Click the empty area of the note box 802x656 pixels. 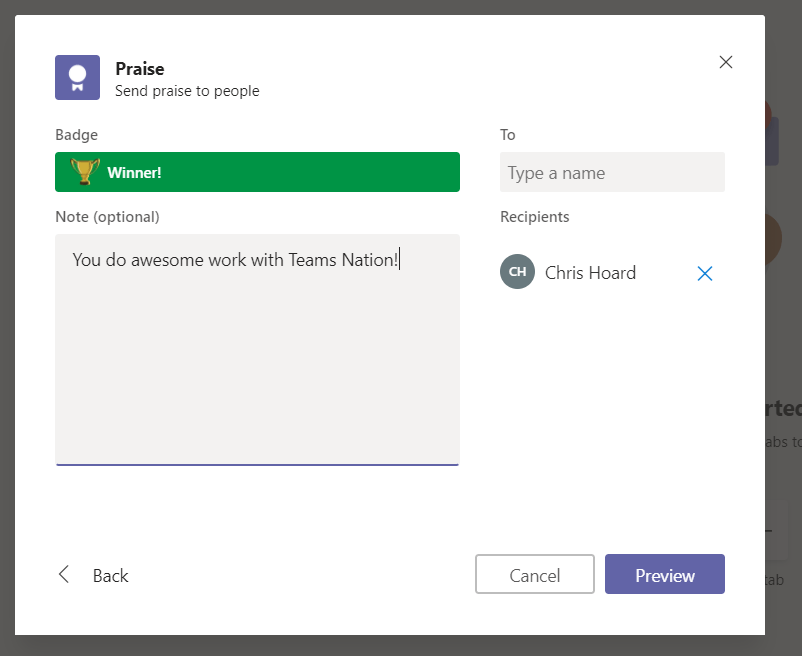coord(257,380)
